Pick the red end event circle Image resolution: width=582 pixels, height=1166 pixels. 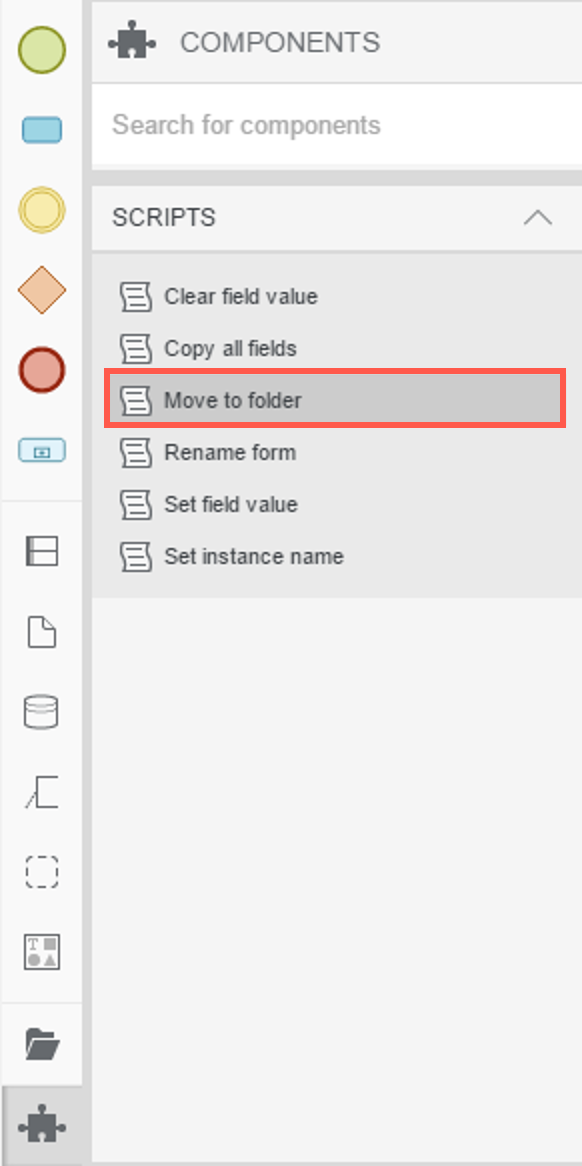(x=42, y=370)
